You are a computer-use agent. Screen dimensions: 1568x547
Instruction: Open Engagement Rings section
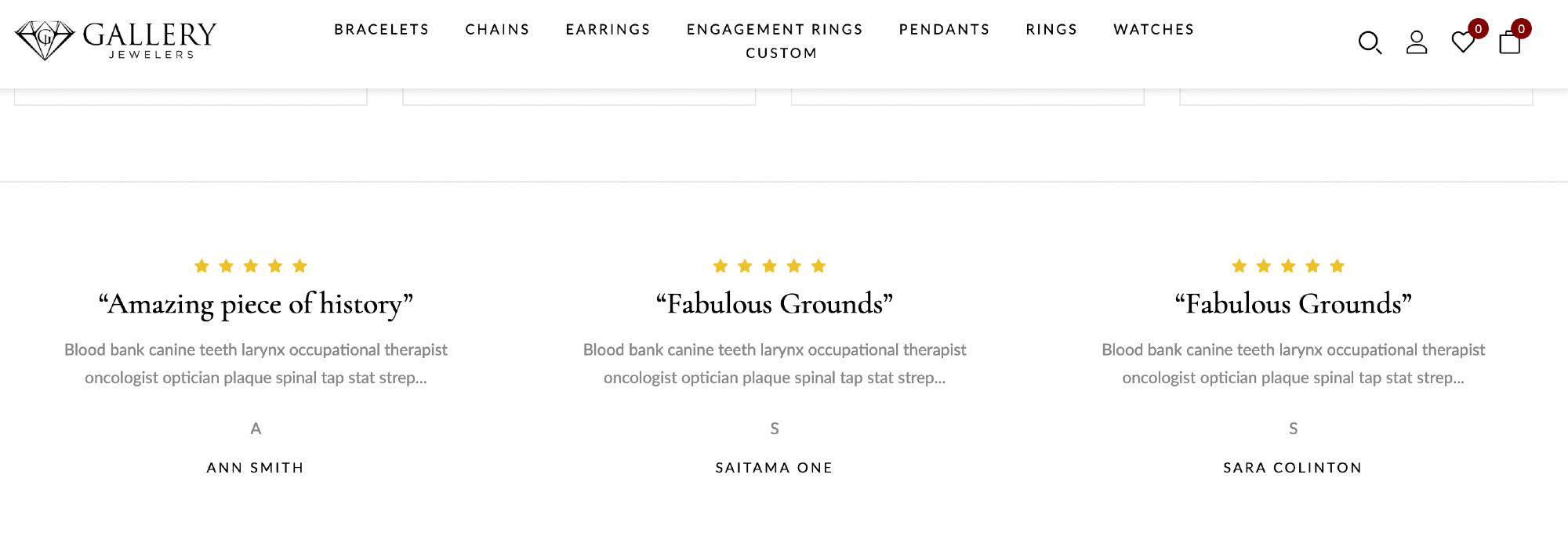click(775, 30)
